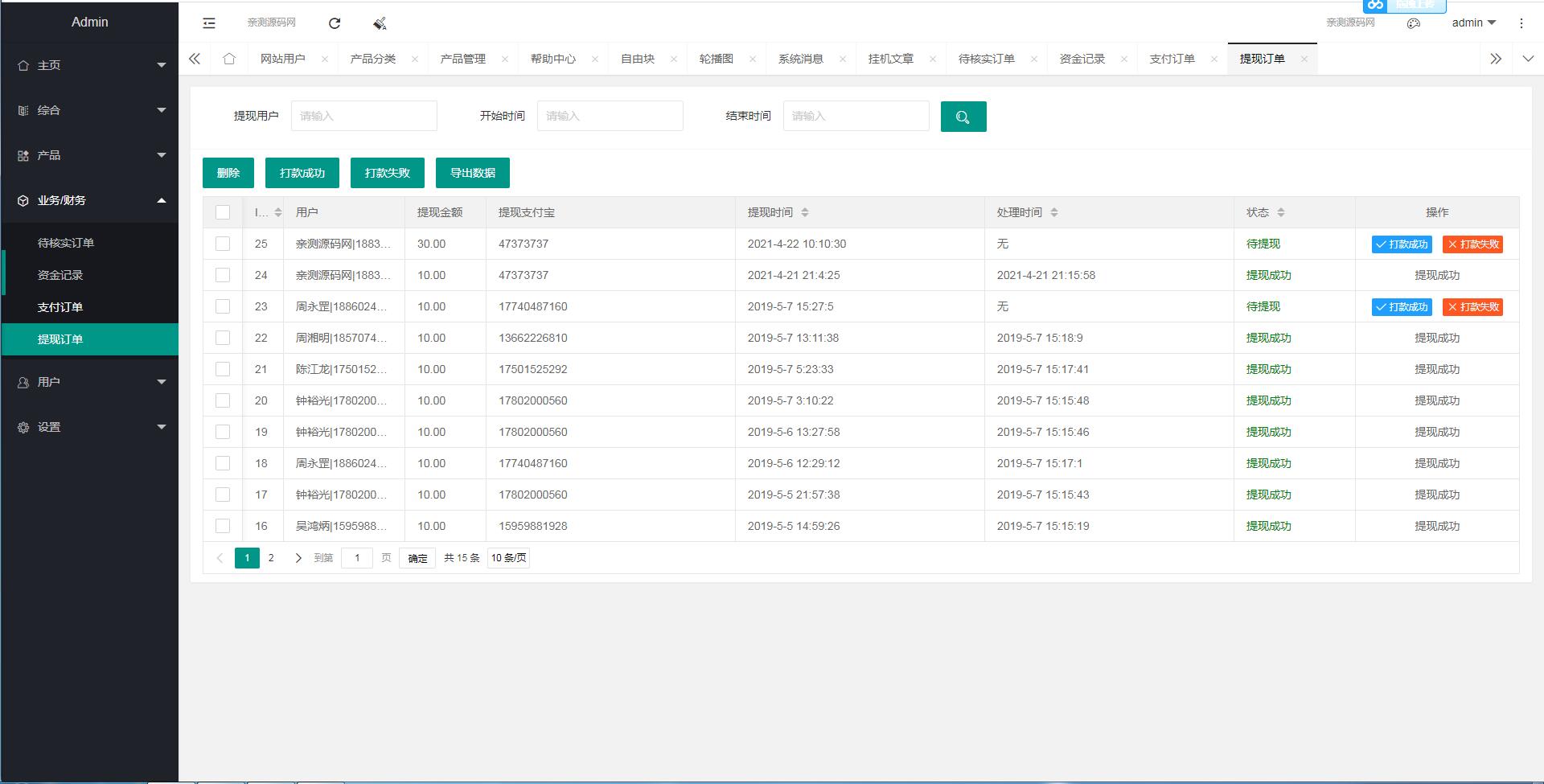Screen dimensions: 1544x784
Task: Click the sidebar collapse menu icon
Action: pyautogui.click(x=209, y=23)
